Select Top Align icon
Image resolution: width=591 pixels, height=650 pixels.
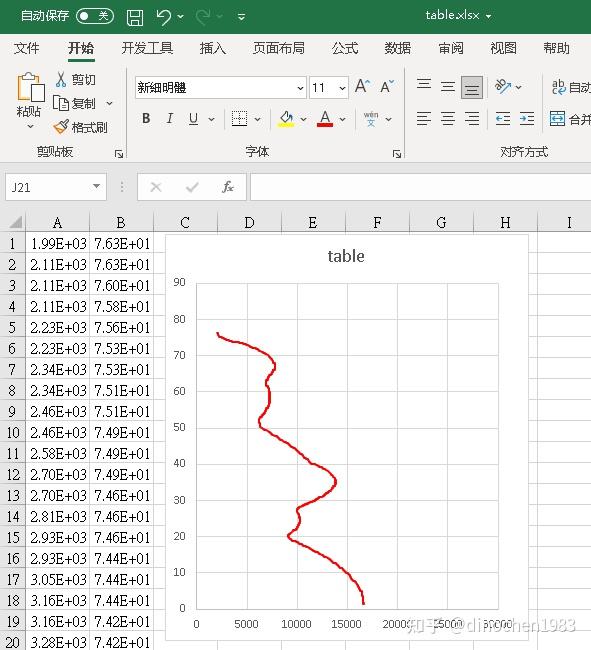[x=424, y=87]
